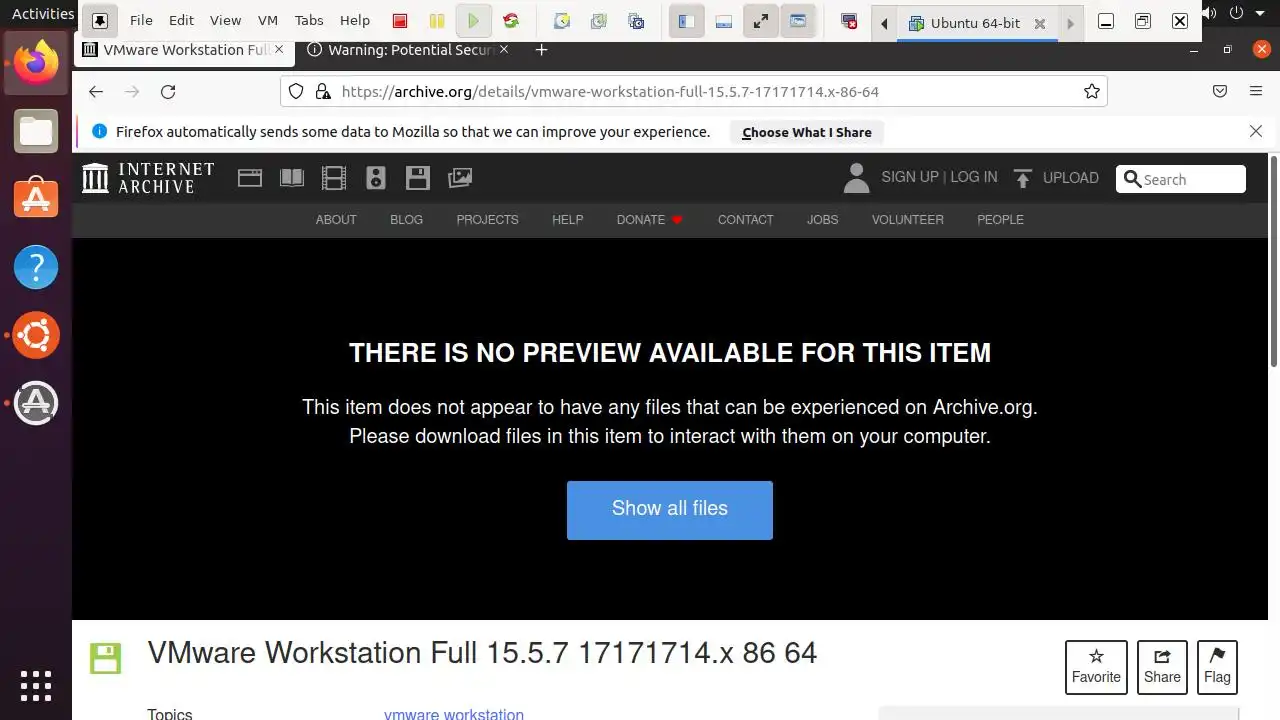Click the Firefox icon in the dock
The height and width of the screenshot is (720, 1280).
36,63
